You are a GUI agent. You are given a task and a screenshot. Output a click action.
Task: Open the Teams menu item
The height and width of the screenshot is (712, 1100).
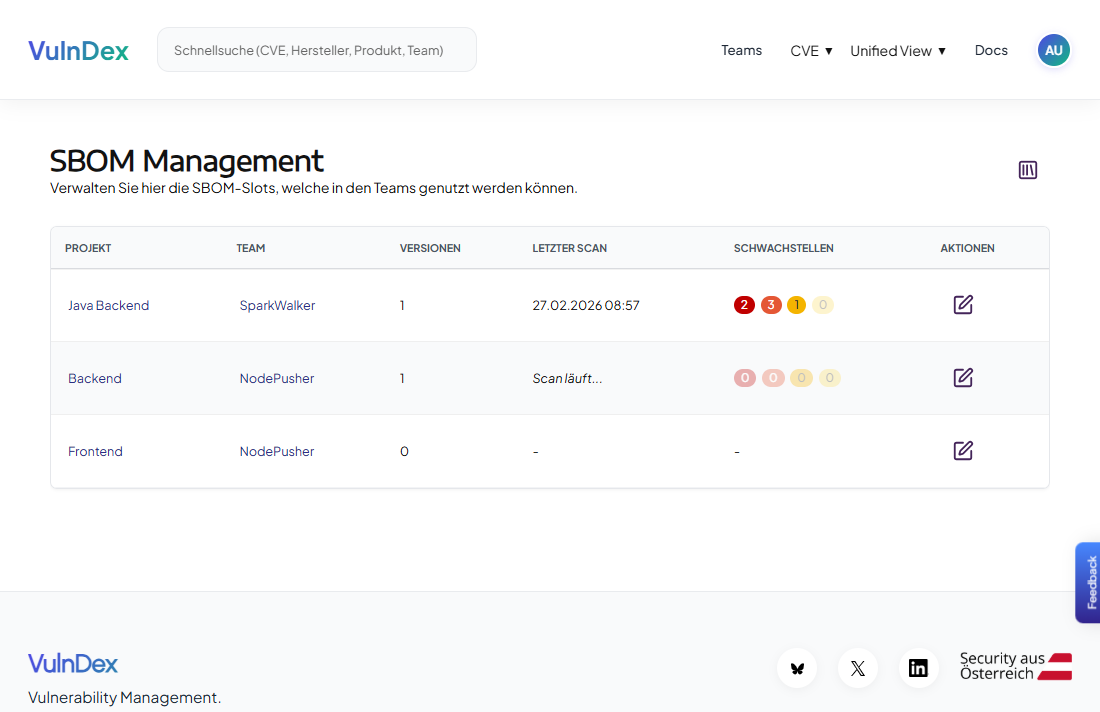(741, 50)
